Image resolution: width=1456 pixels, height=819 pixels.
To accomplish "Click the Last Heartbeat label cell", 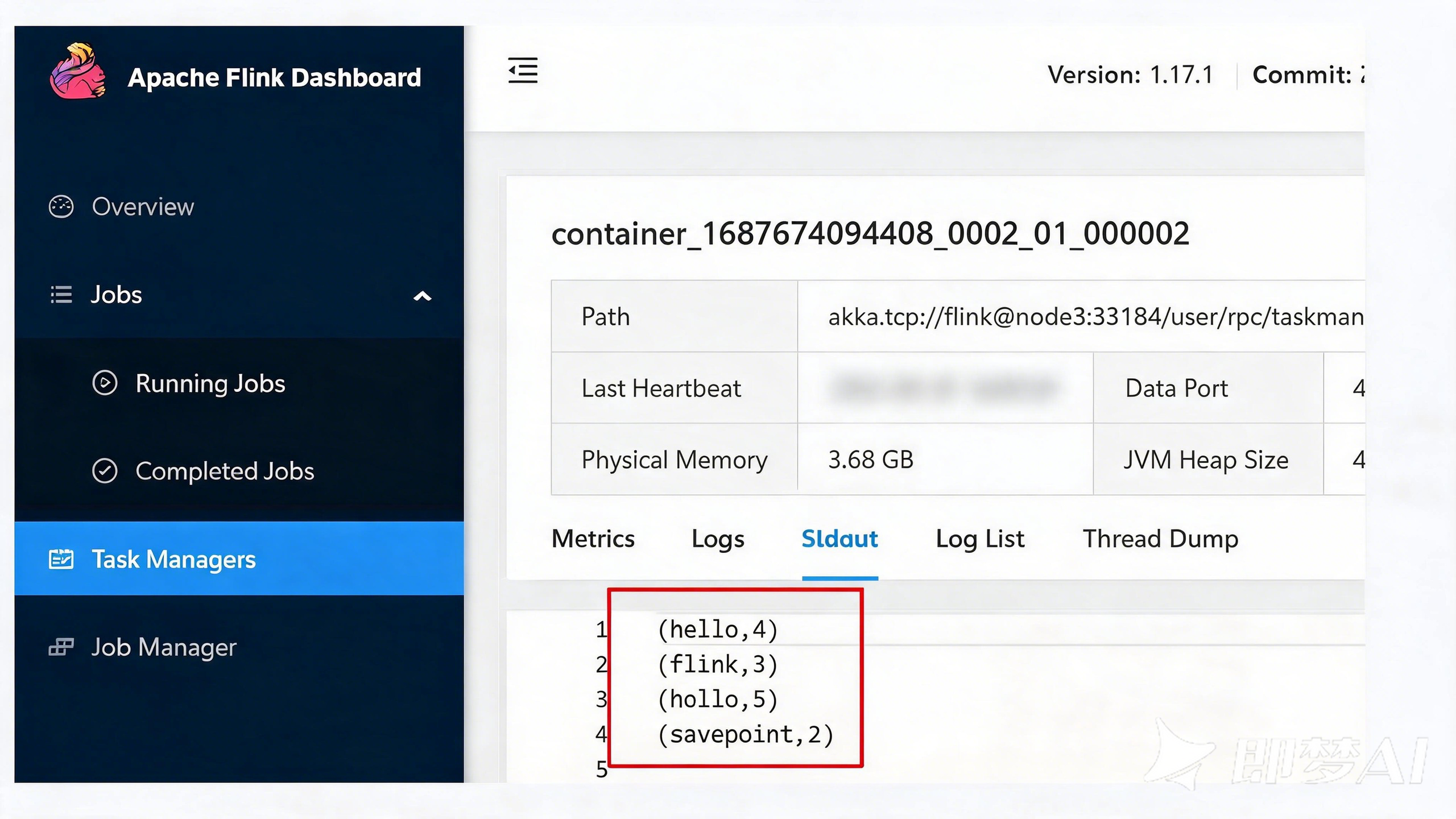I will point(675,388).
